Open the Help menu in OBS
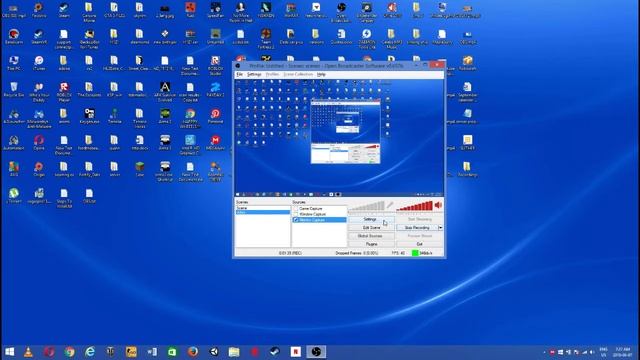The width and height of the screenshot is (640, 360). [321, 74]
